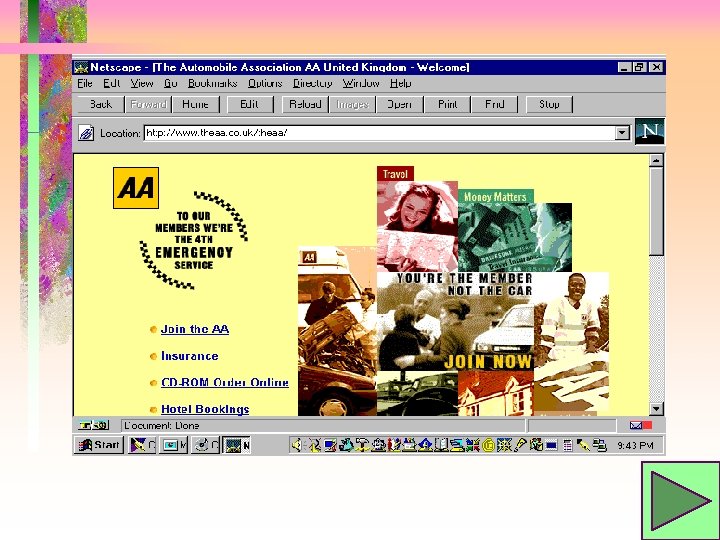The height and width of the screenshot is (540, 720).
Task: Switch to the CD player taskbar button
Action: 205,445
